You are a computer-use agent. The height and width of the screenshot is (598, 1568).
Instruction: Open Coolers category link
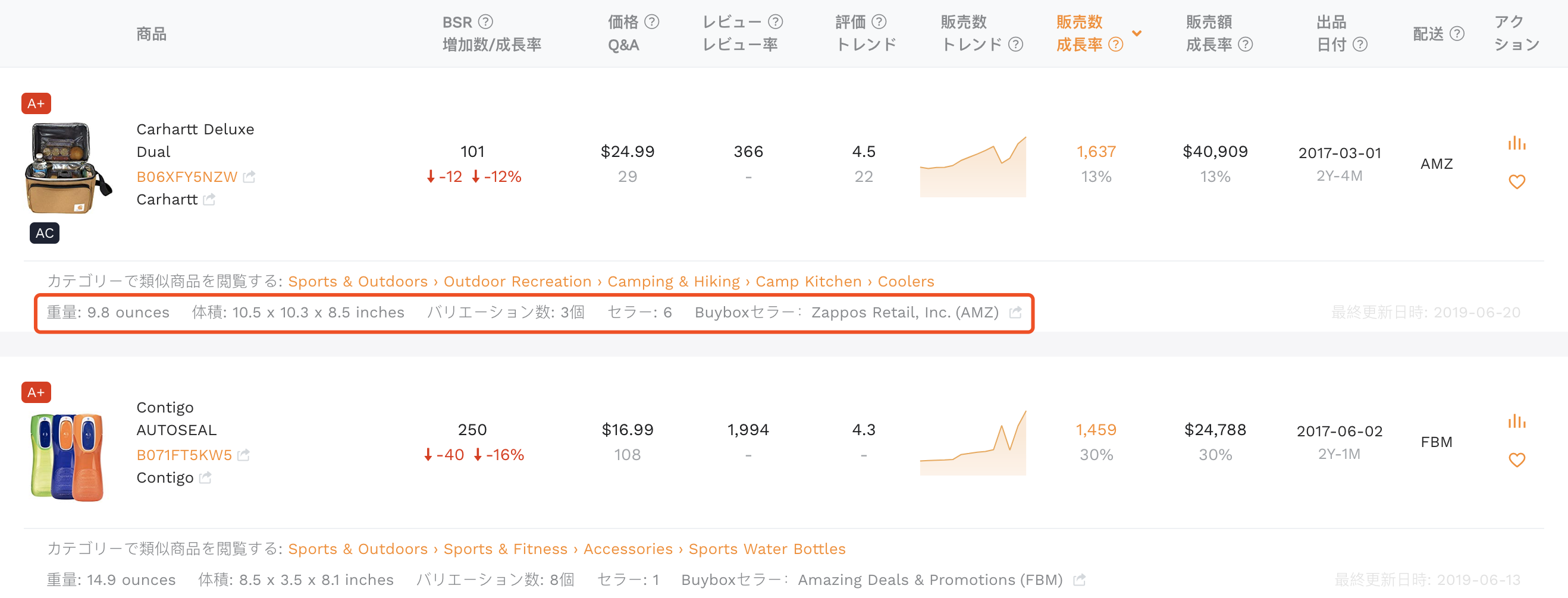(906, 282)
